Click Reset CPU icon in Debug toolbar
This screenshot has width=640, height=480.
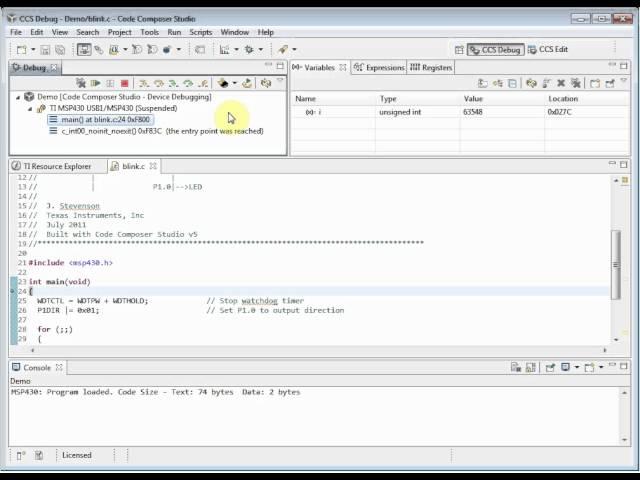[223, 83]
